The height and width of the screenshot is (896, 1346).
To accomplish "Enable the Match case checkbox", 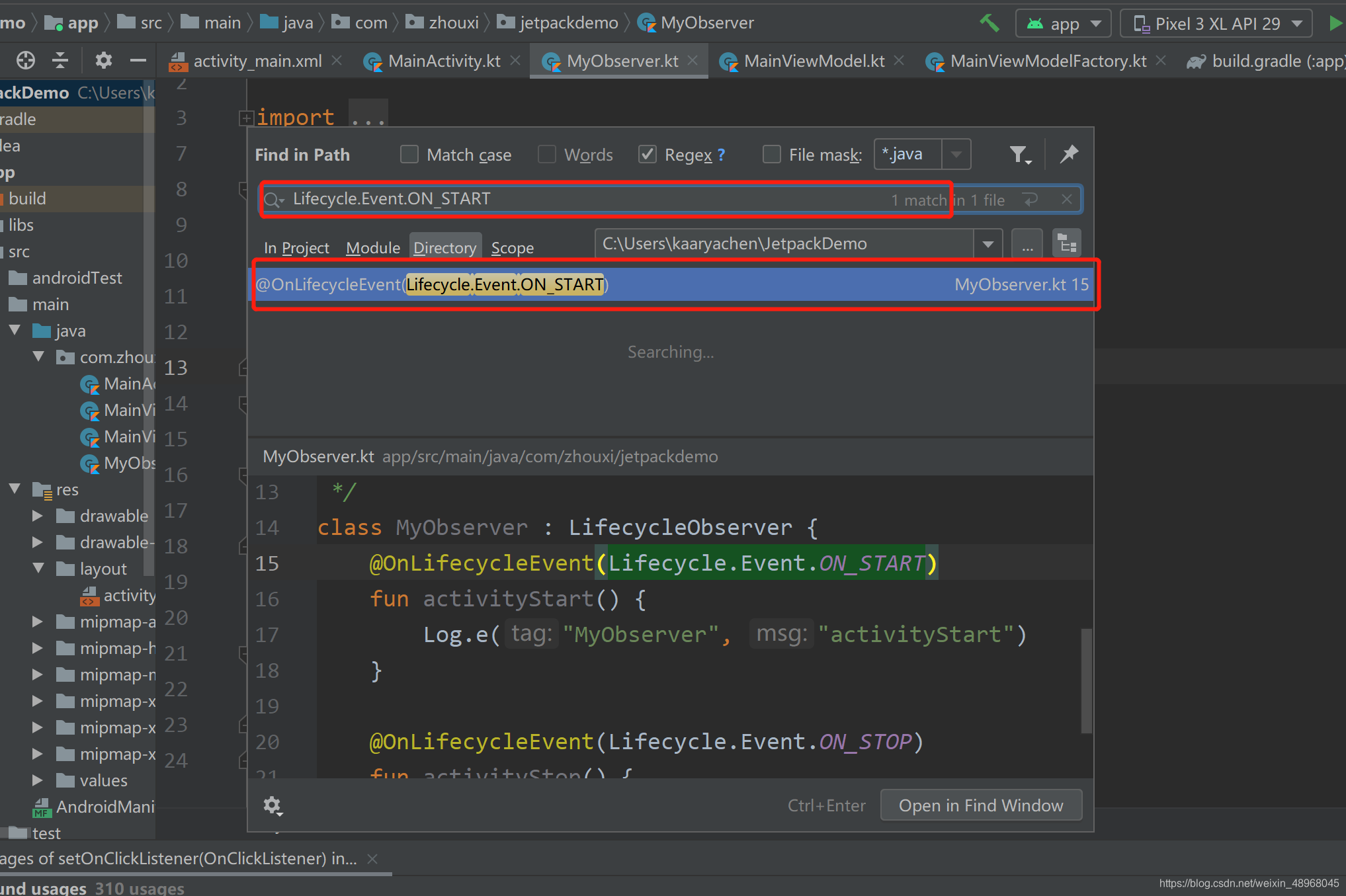I will click(x=409, y=155).
